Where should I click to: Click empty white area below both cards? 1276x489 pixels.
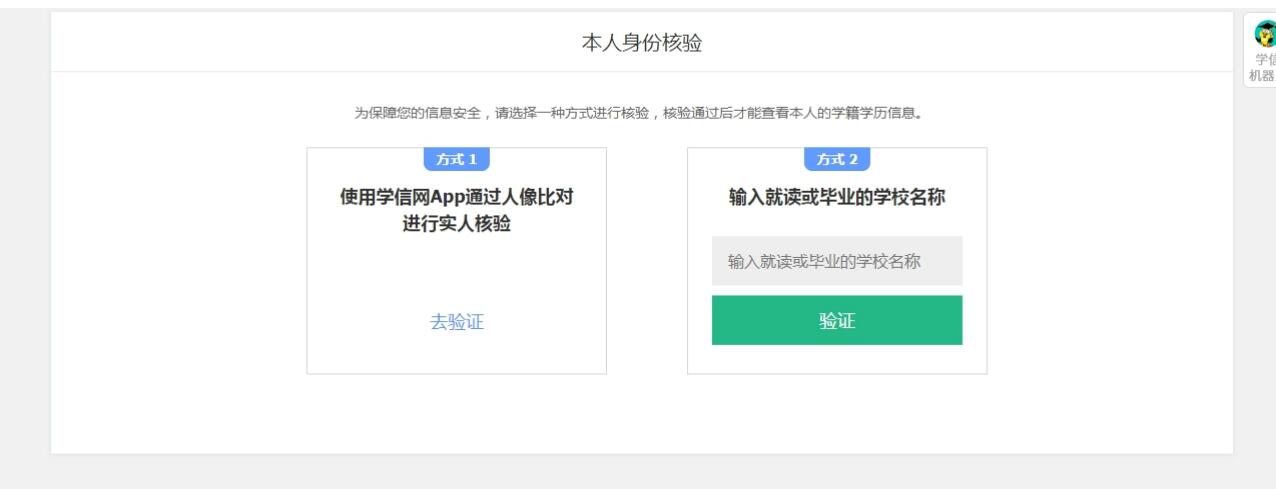click(642, 414)
